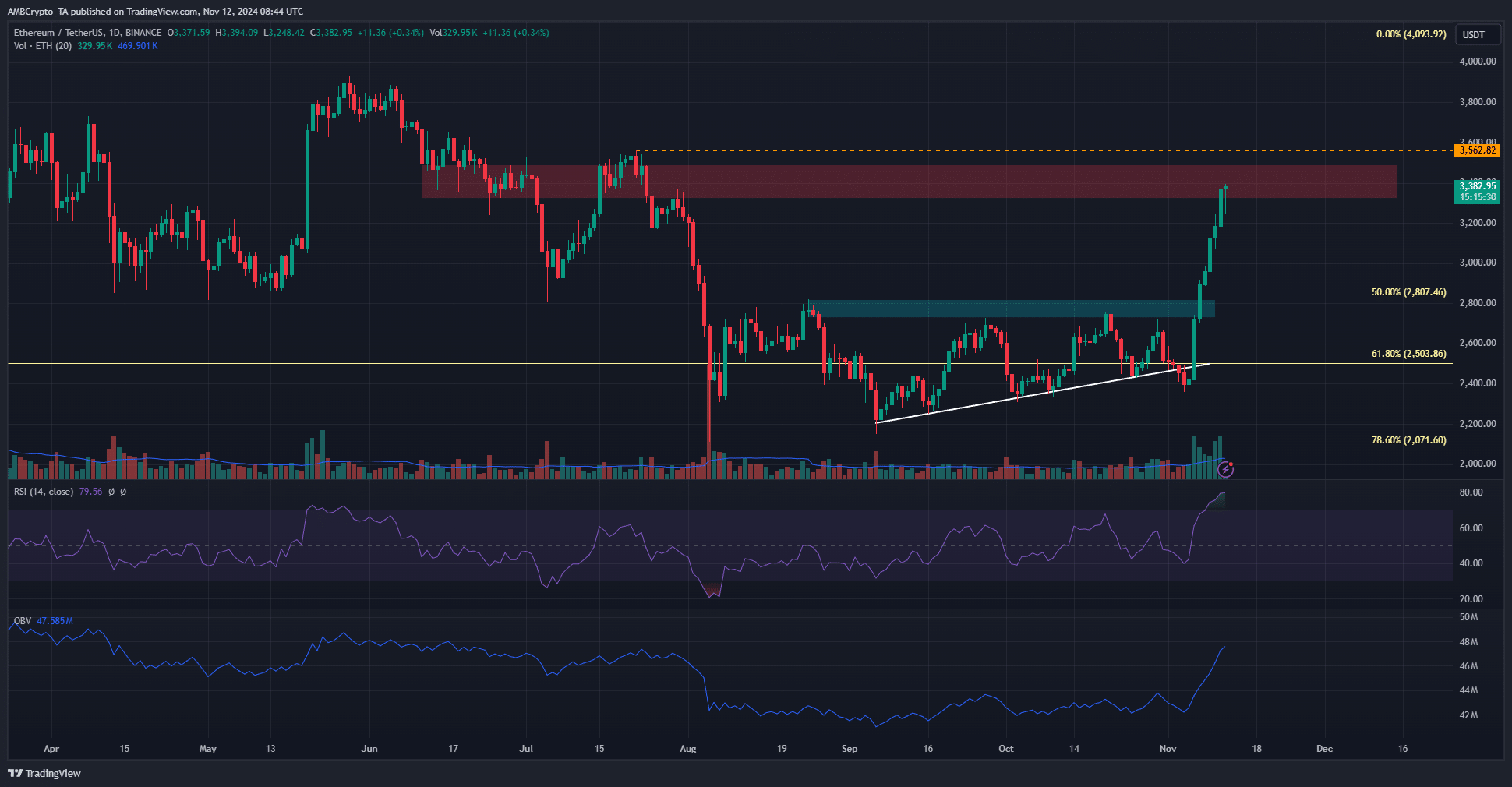This screenshot has width=1512, height=787.
Task: Click the orange 3,562.82 price label
Action: pos(1477,150)
